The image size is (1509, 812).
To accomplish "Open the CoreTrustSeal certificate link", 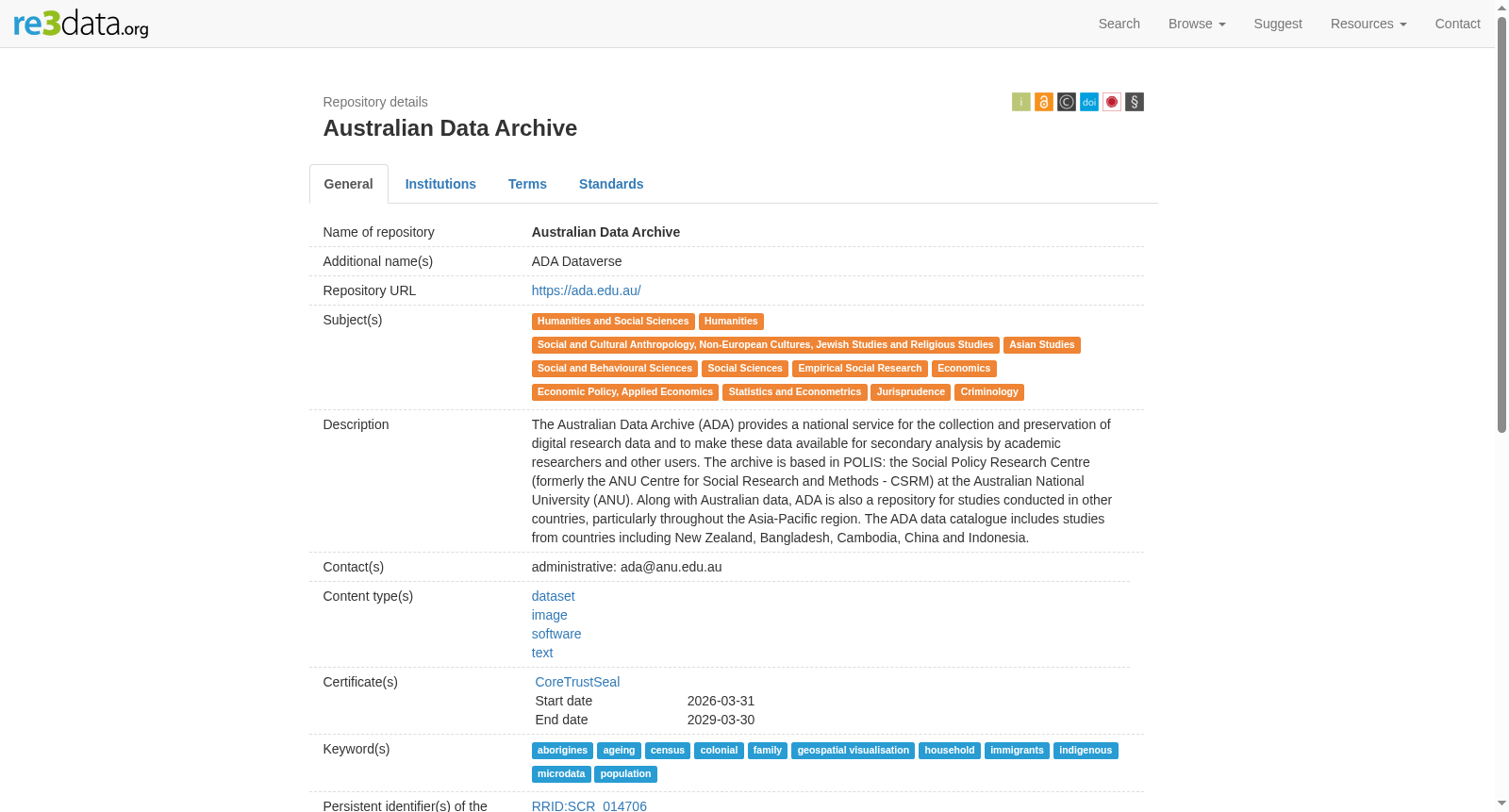I will coord(577,682).
